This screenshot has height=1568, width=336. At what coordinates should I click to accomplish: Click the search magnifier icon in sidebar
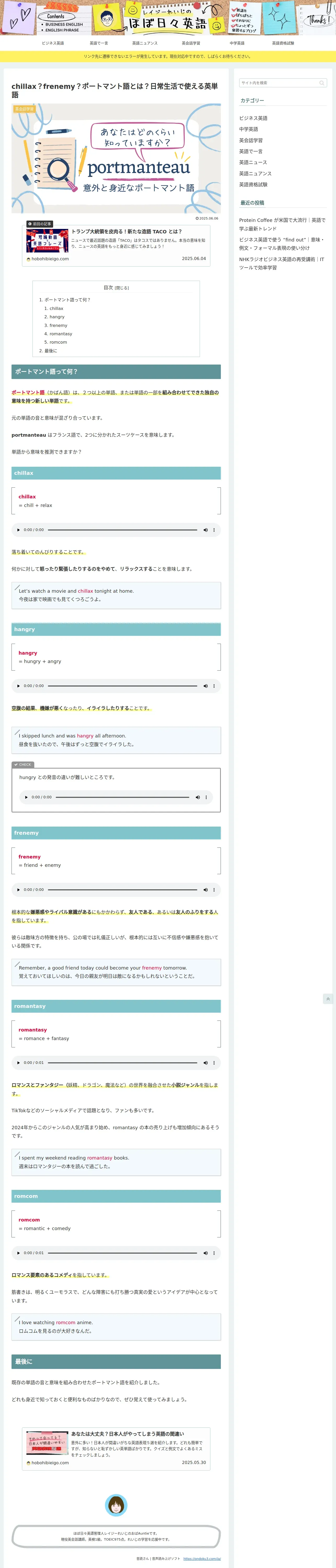pyautogui.click(x=321, y=83)
